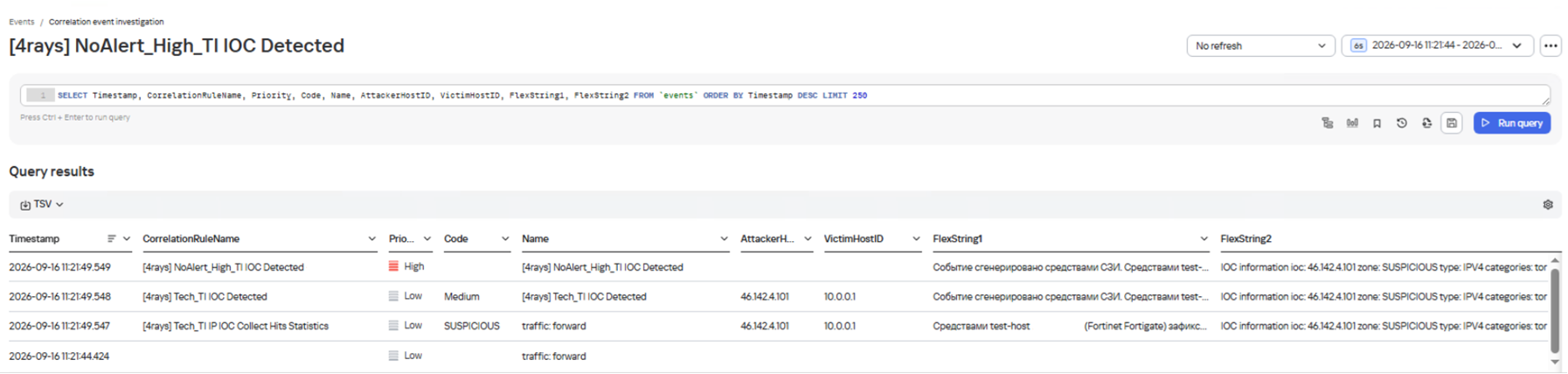Click Correlation event investigation breadcrumb
This screenshot has width=1568, height=374.
point(106,22)
